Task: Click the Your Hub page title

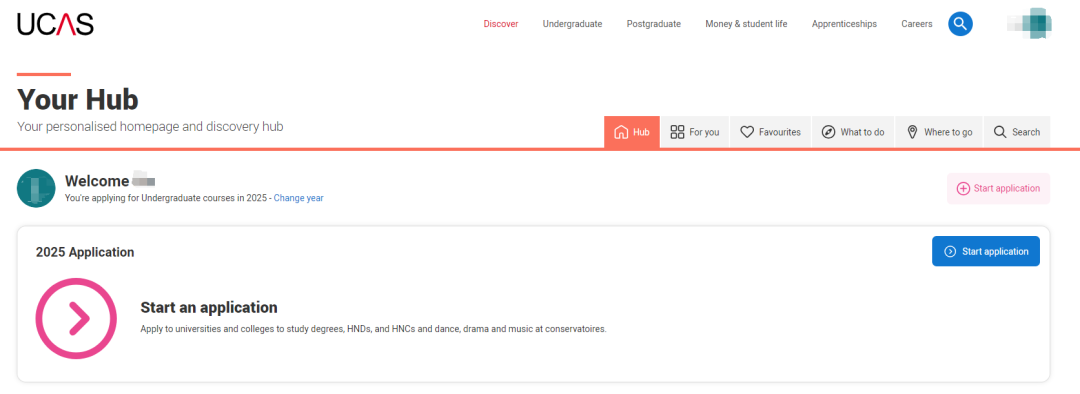Action: 77,100
